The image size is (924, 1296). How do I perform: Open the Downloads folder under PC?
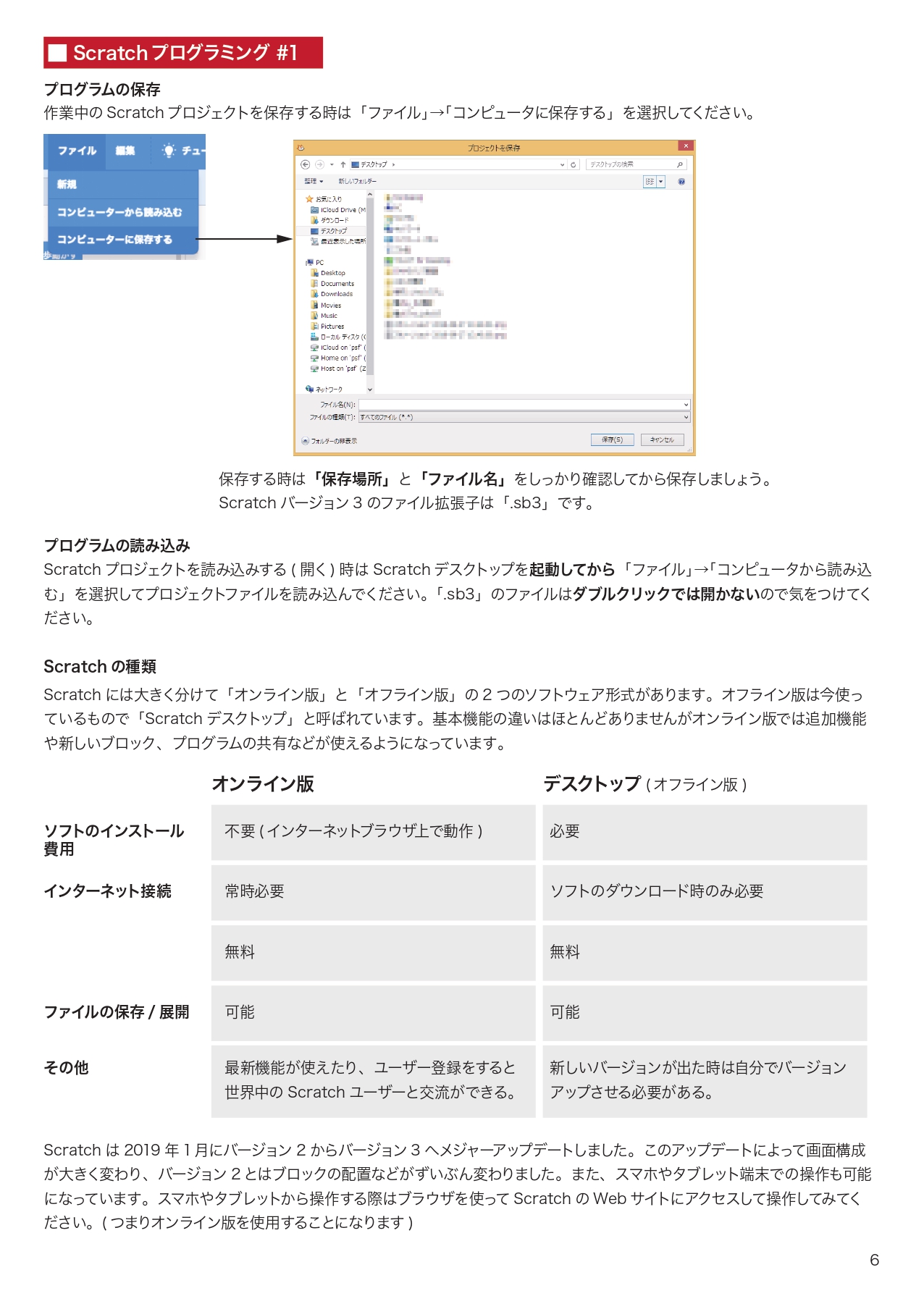tap(332, 294)
